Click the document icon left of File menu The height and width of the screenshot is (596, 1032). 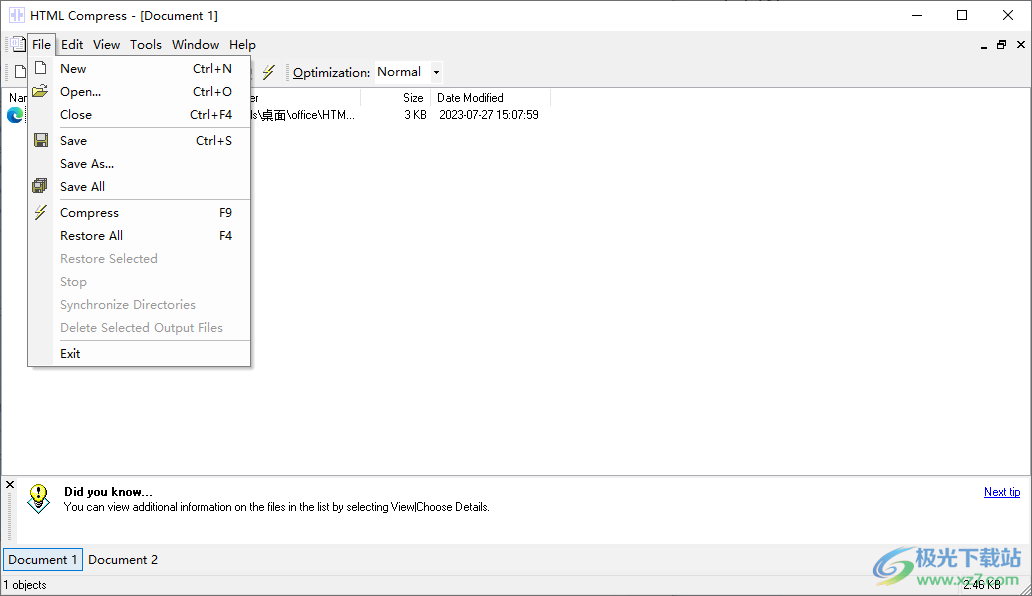pos(18,45)
